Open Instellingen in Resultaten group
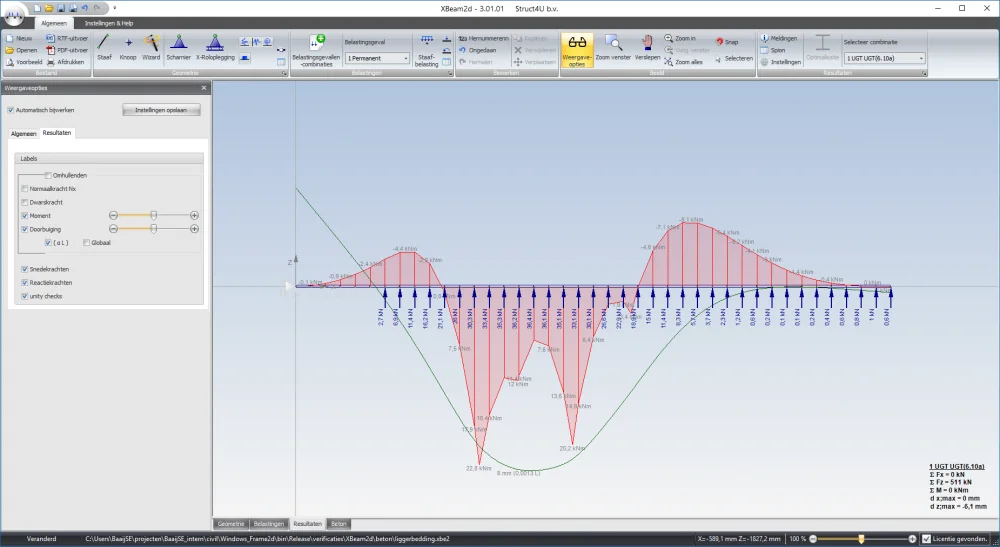 pyautogui.click(x=780, y=62)
